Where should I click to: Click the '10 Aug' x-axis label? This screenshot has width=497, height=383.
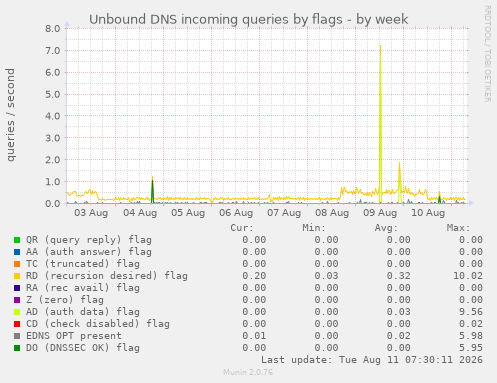click(428, 213)
